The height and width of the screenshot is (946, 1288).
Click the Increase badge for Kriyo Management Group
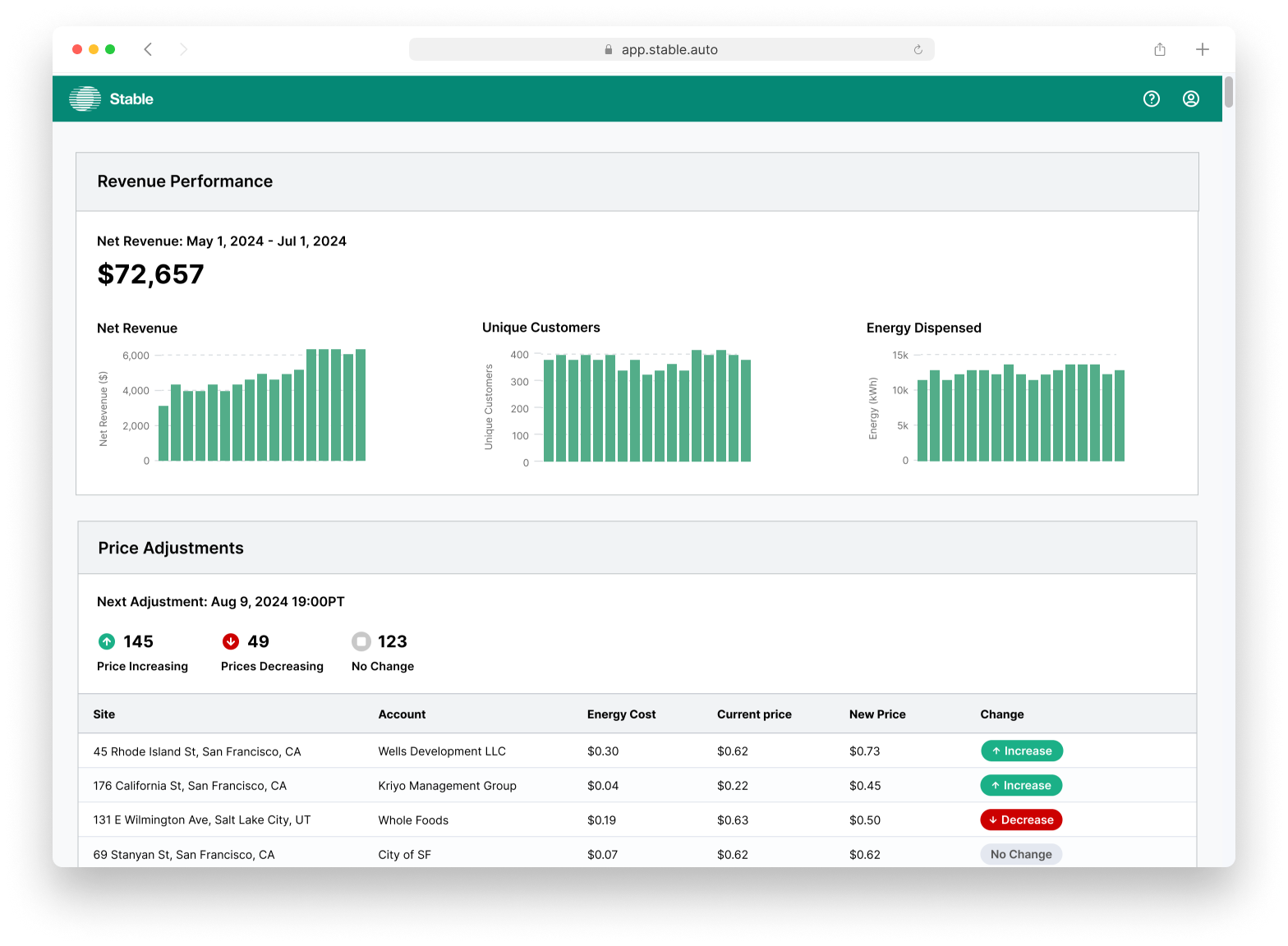coord(1021,785)
